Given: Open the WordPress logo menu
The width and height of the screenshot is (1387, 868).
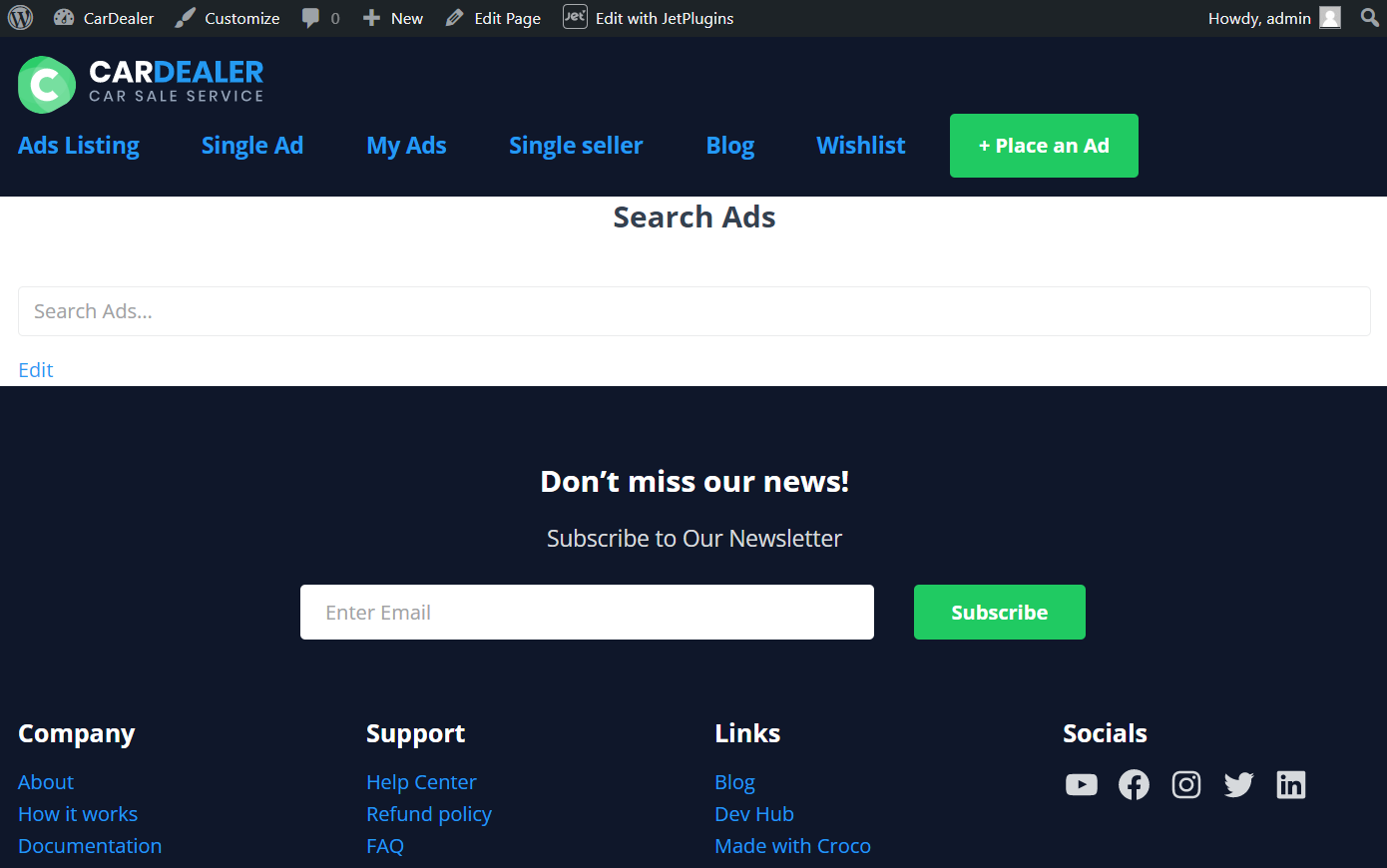Looking at the screenshot, I should click(x=20, y=18).
